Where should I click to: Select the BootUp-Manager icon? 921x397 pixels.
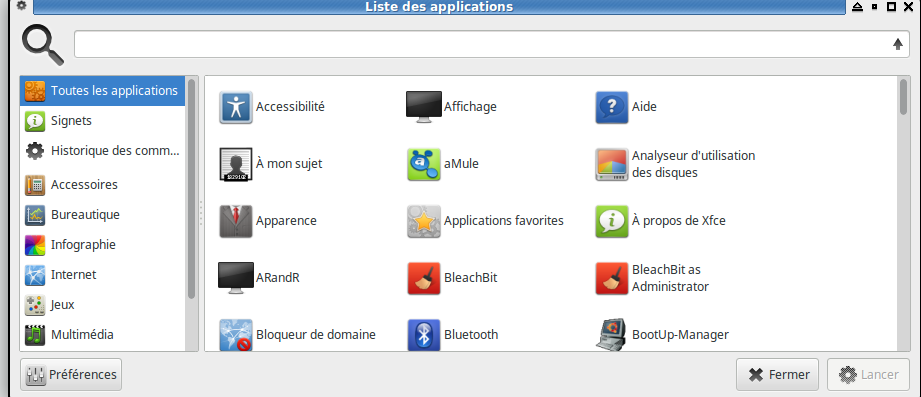coord(611,335)
